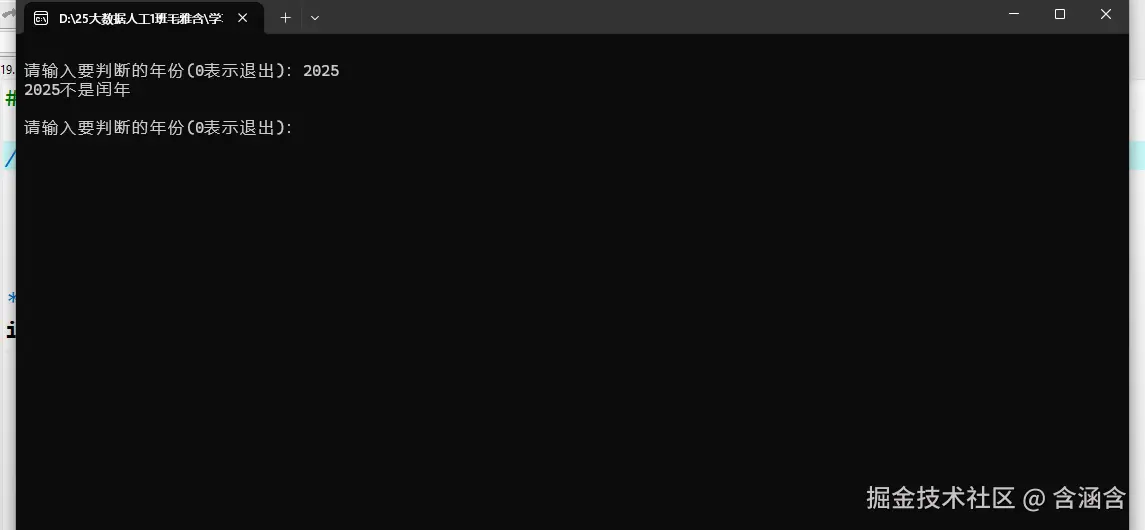Click the blue asterisk in the background editor

12,298
